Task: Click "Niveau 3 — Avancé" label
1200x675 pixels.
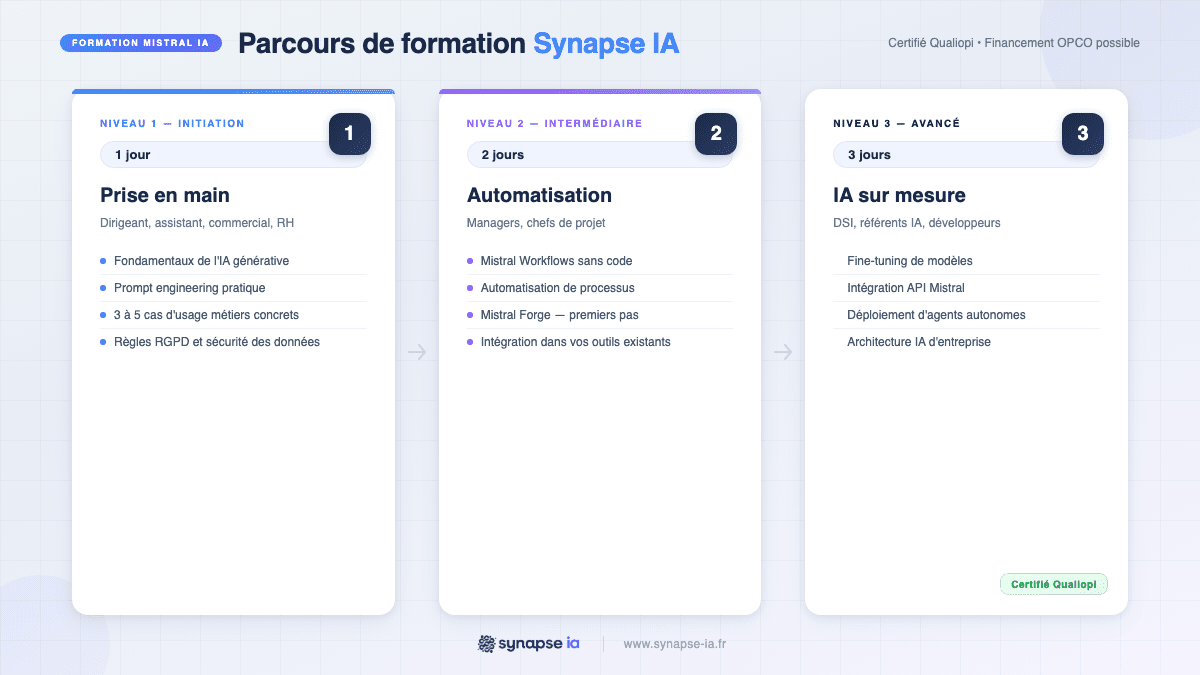Action: (896, 124)
